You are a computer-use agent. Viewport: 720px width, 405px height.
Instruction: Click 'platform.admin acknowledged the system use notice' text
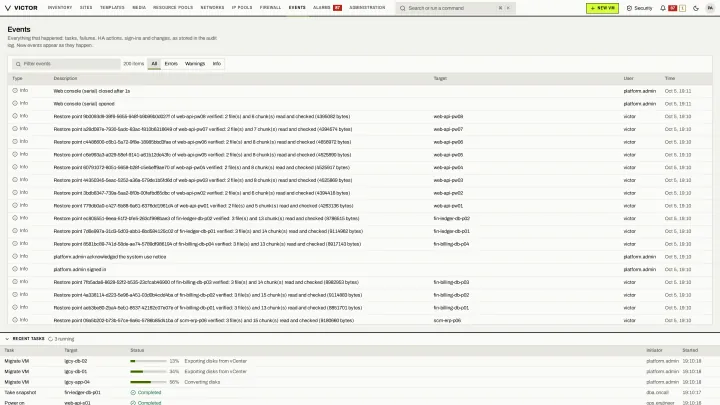pos(110,257)
